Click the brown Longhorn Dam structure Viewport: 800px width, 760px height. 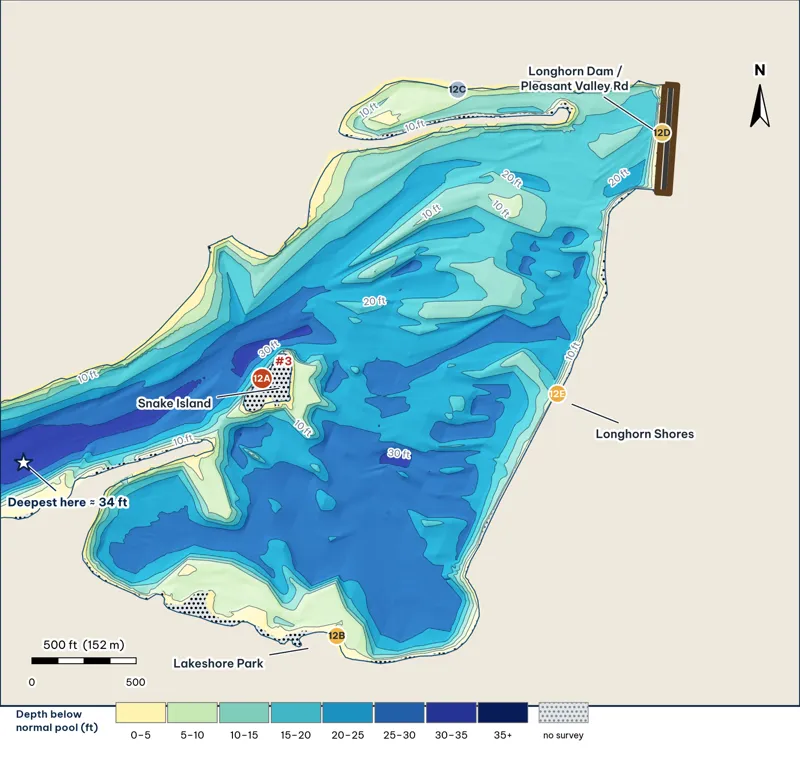click(x=666, y=138)
